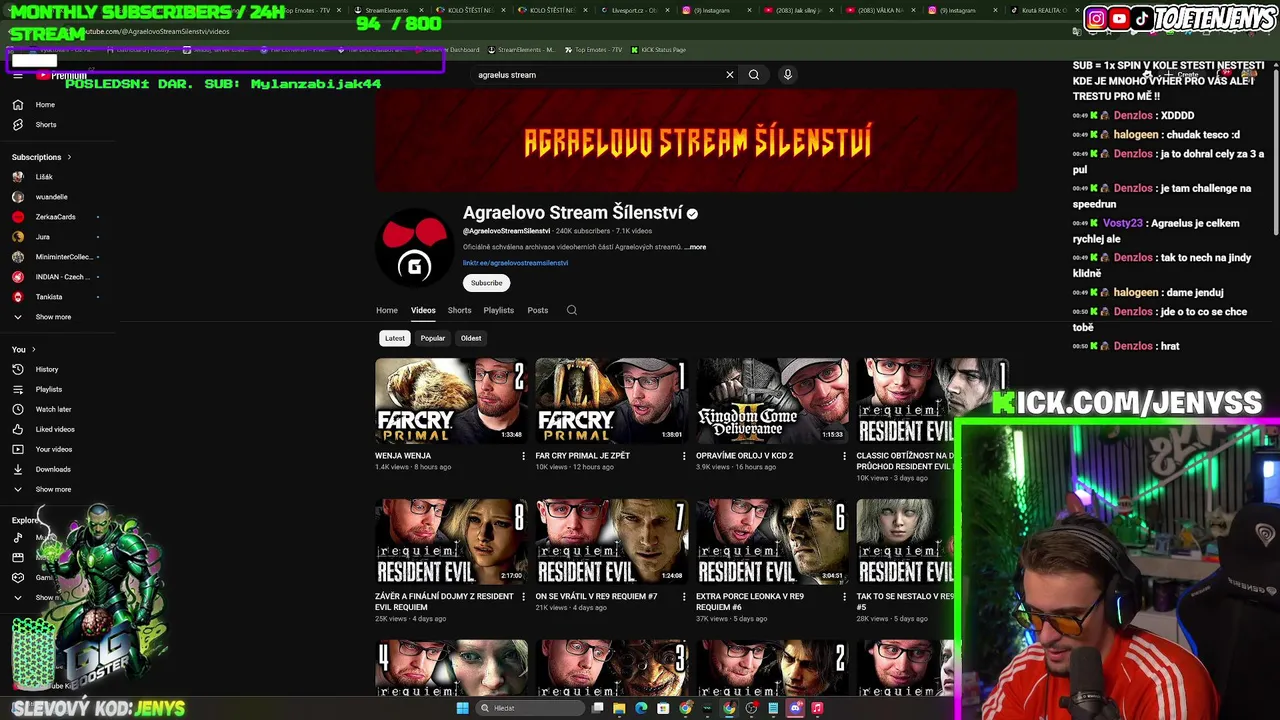The width and height of the screenshot is (1280, 720).
Task: Open Task View on taskbar
Action: pos(597,708)
